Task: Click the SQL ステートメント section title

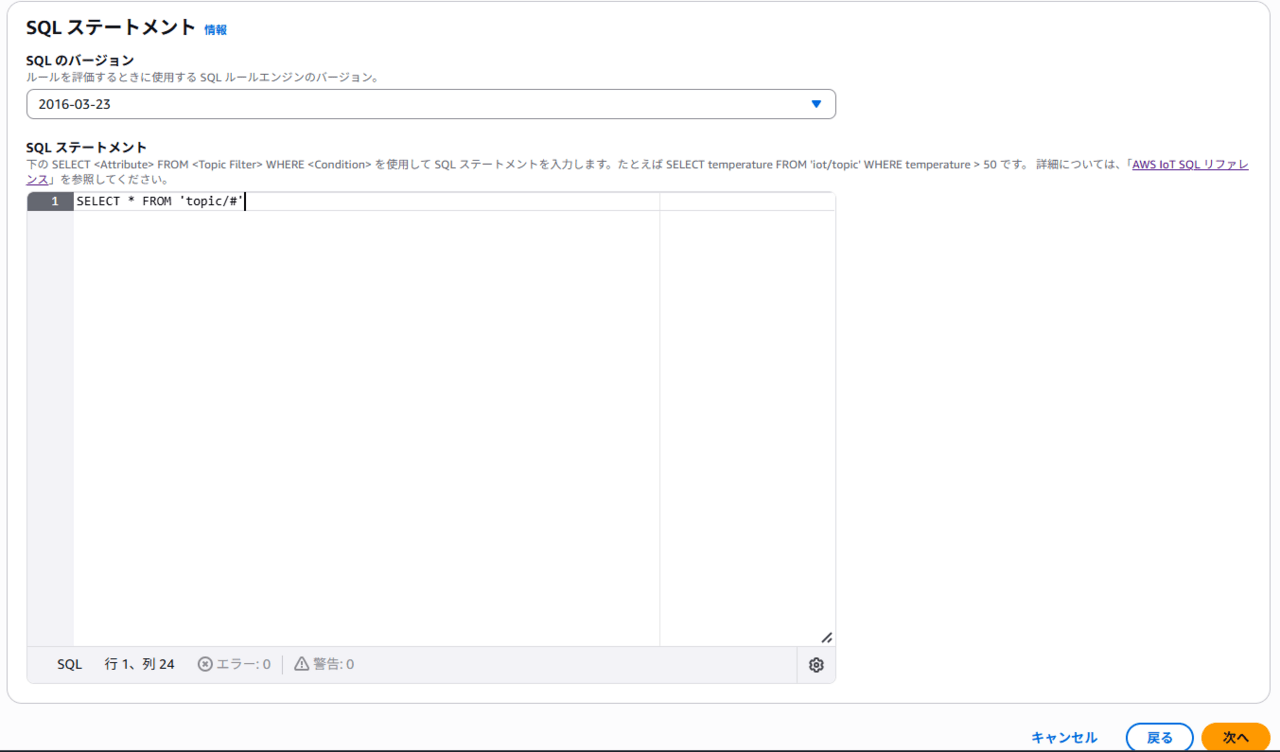Action: 110,28
